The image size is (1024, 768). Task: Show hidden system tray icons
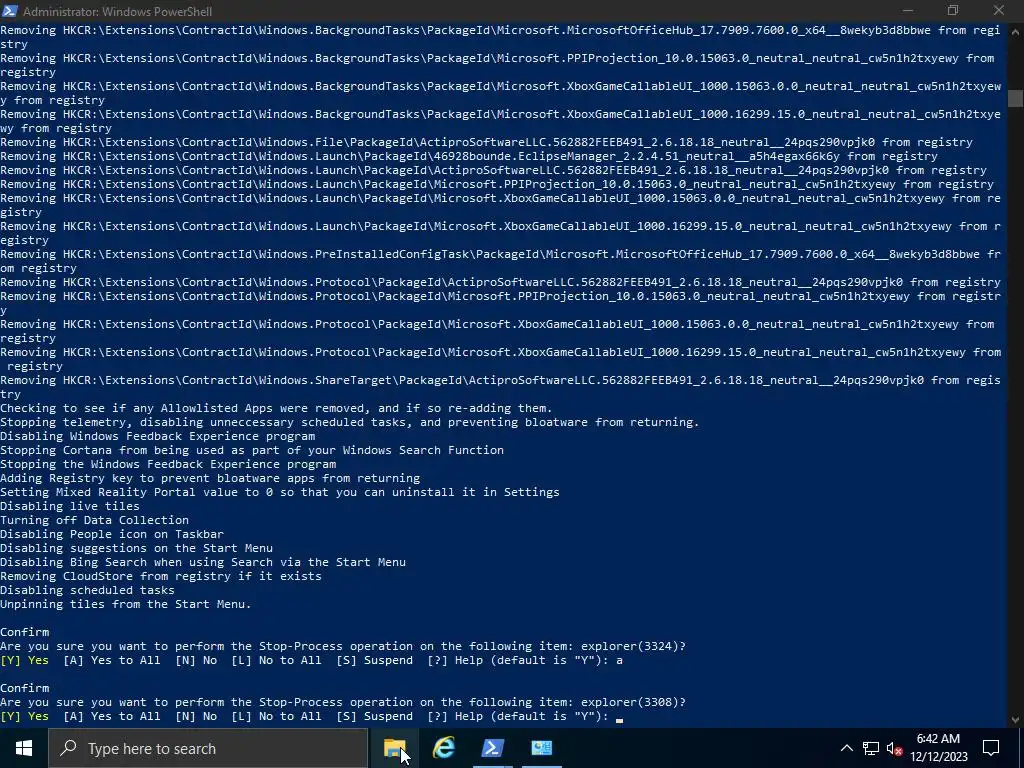846,748
